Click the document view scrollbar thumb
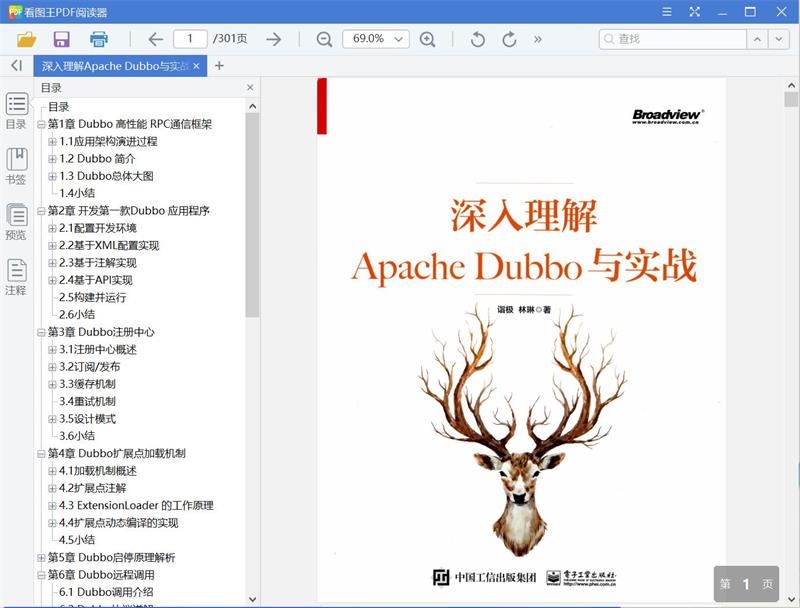 tap(791, 99)
